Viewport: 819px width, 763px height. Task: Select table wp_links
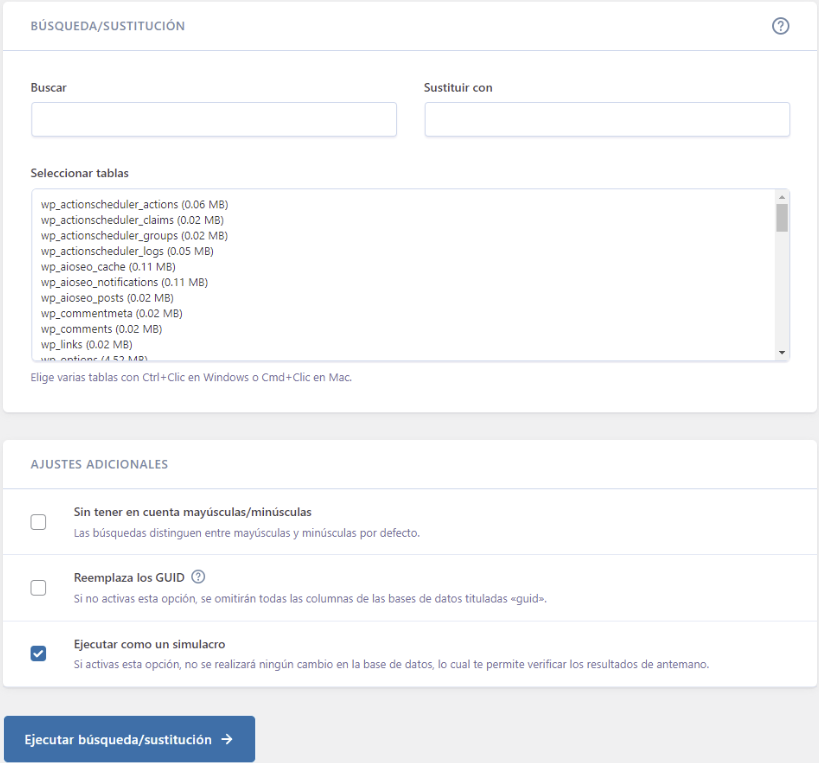pyautogui.click(x=87, y=345)
